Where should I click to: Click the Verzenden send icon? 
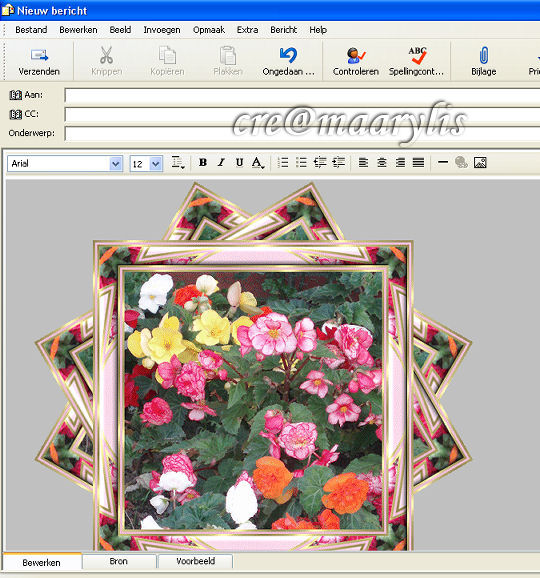coord(39,55)
